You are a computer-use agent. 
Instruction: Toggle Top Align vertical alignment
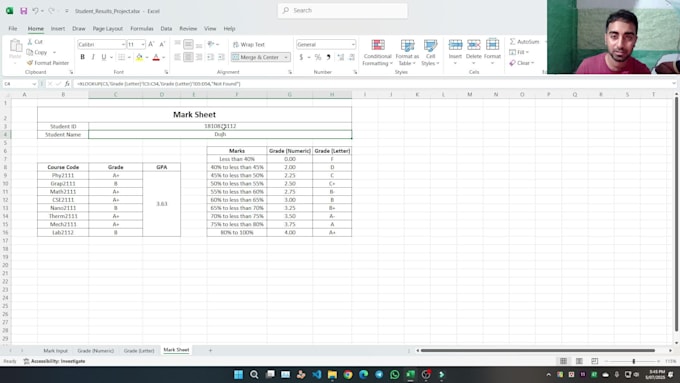pyautogui.click(x=177, y=44)
